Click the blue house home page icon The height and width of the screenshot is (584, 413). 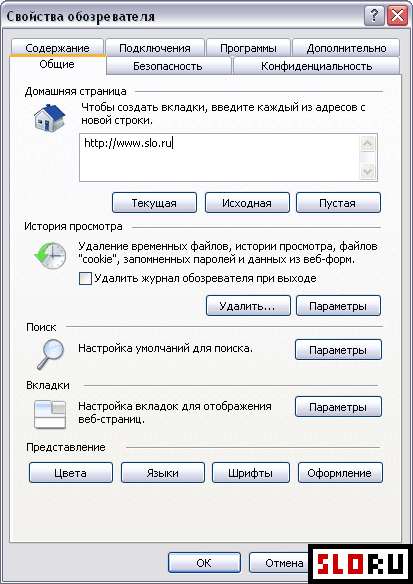tap(50, 117)
